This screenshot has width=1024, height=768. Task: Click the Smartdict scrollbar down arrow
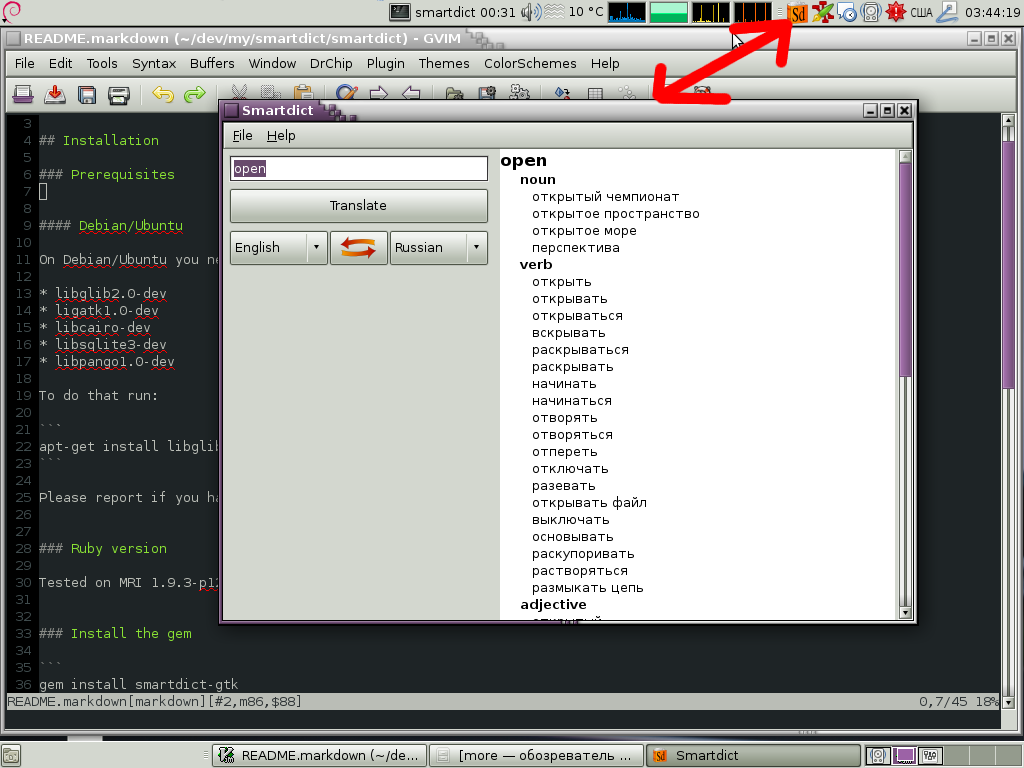[x=904, y=613]
